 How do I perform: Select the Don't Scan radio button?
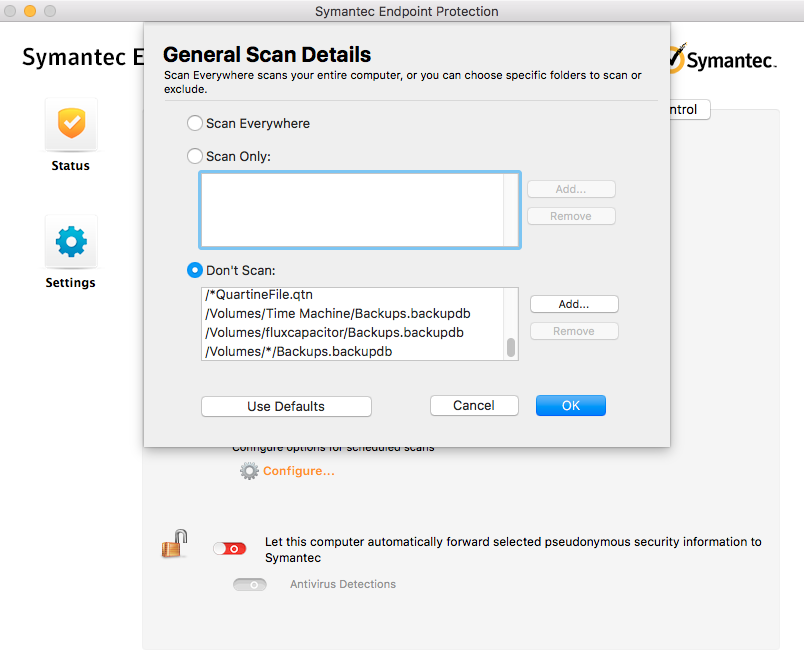(194, 270)
